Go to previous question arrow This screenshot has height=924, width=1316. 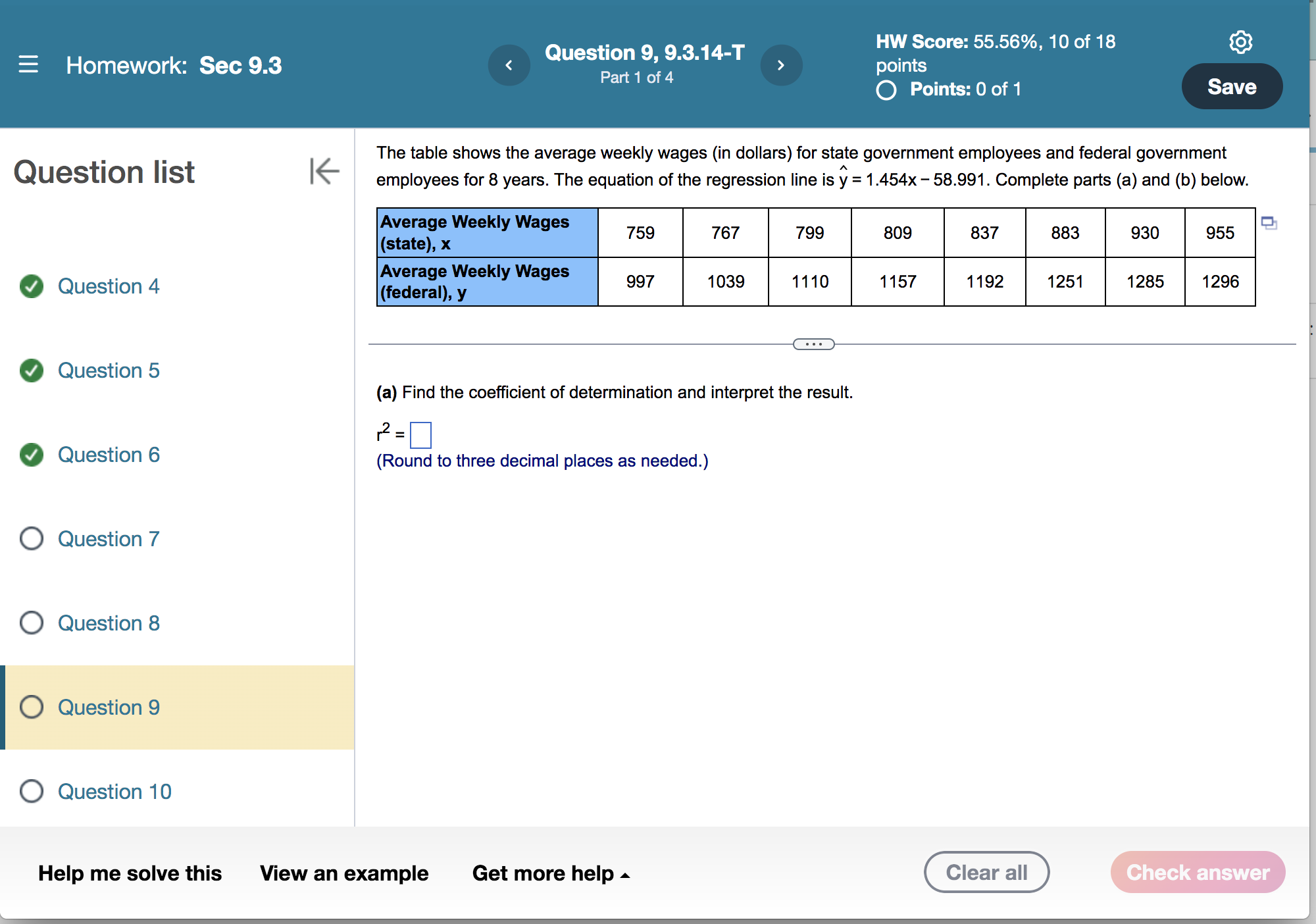point(509,65)
